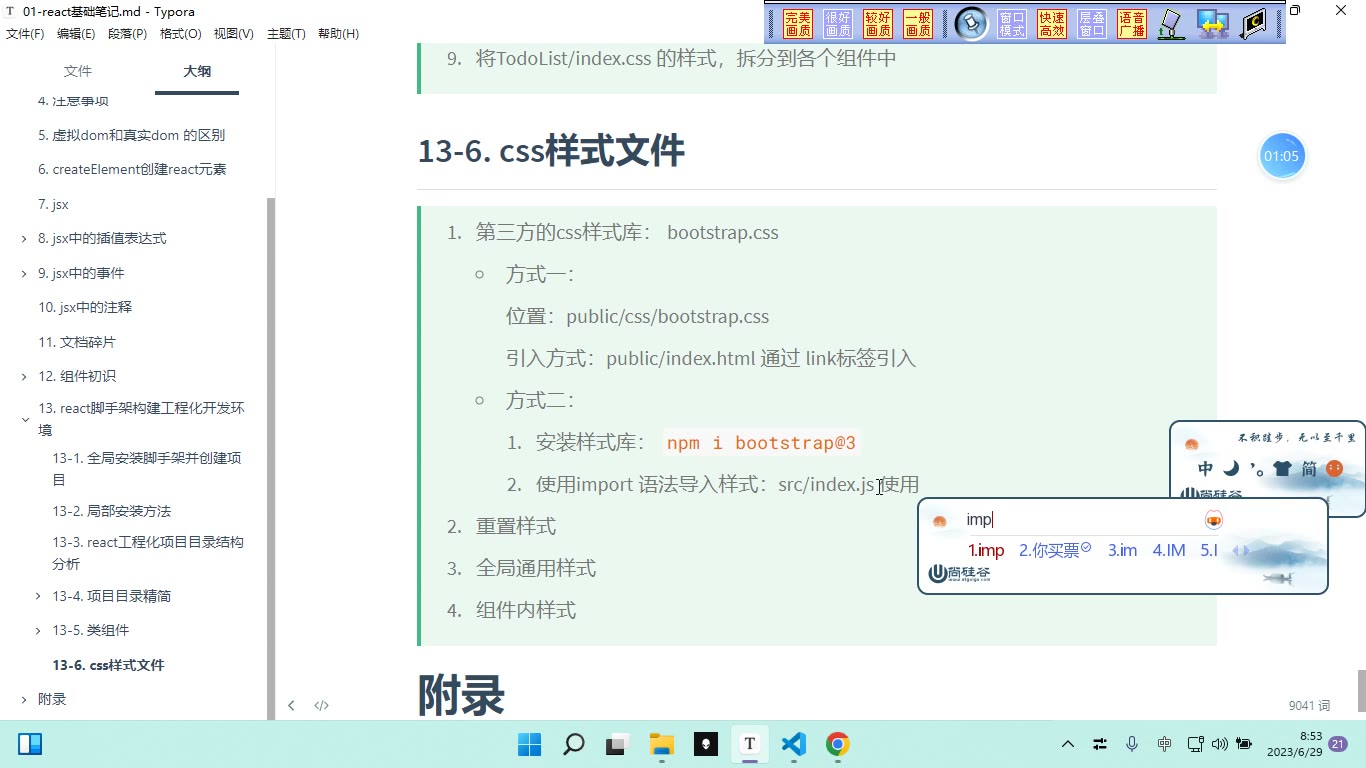Viewport: 1366px width, 768px height.
Task: Click the 01:05 timer bubble
Action: pos(1281,156)
